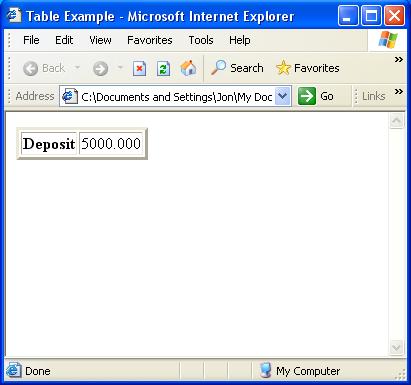Open the Favorites menu
The width and height of the screenshot is (411, 385).
pyautogui.click(x=150, y=40)
